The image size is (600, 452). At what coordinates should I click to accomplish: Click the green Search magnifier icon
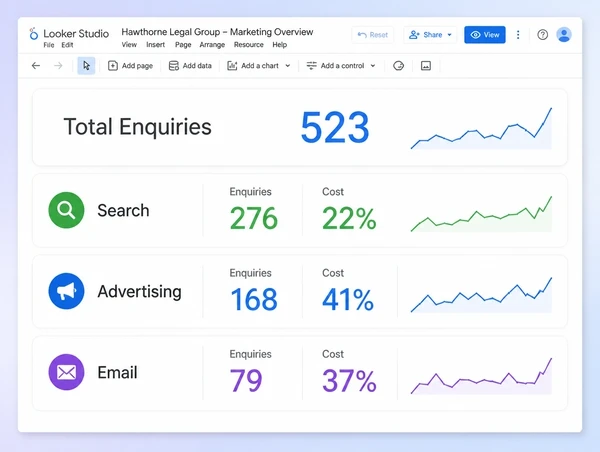[x=66, y=210]
